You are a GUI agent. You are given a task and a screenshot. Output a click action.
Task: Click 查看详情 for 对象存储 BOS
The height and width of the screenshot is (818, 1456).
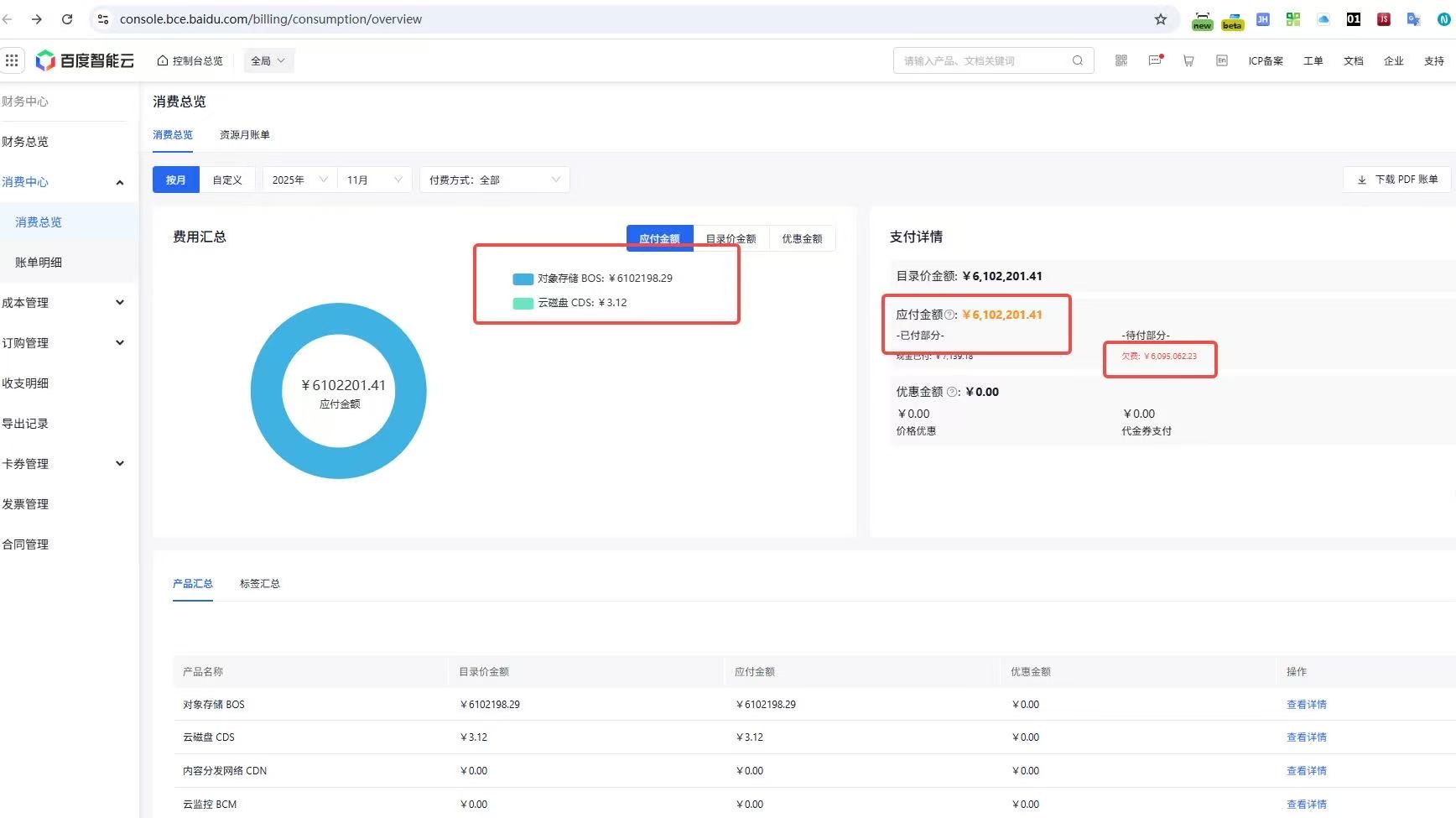(1306, 705)
